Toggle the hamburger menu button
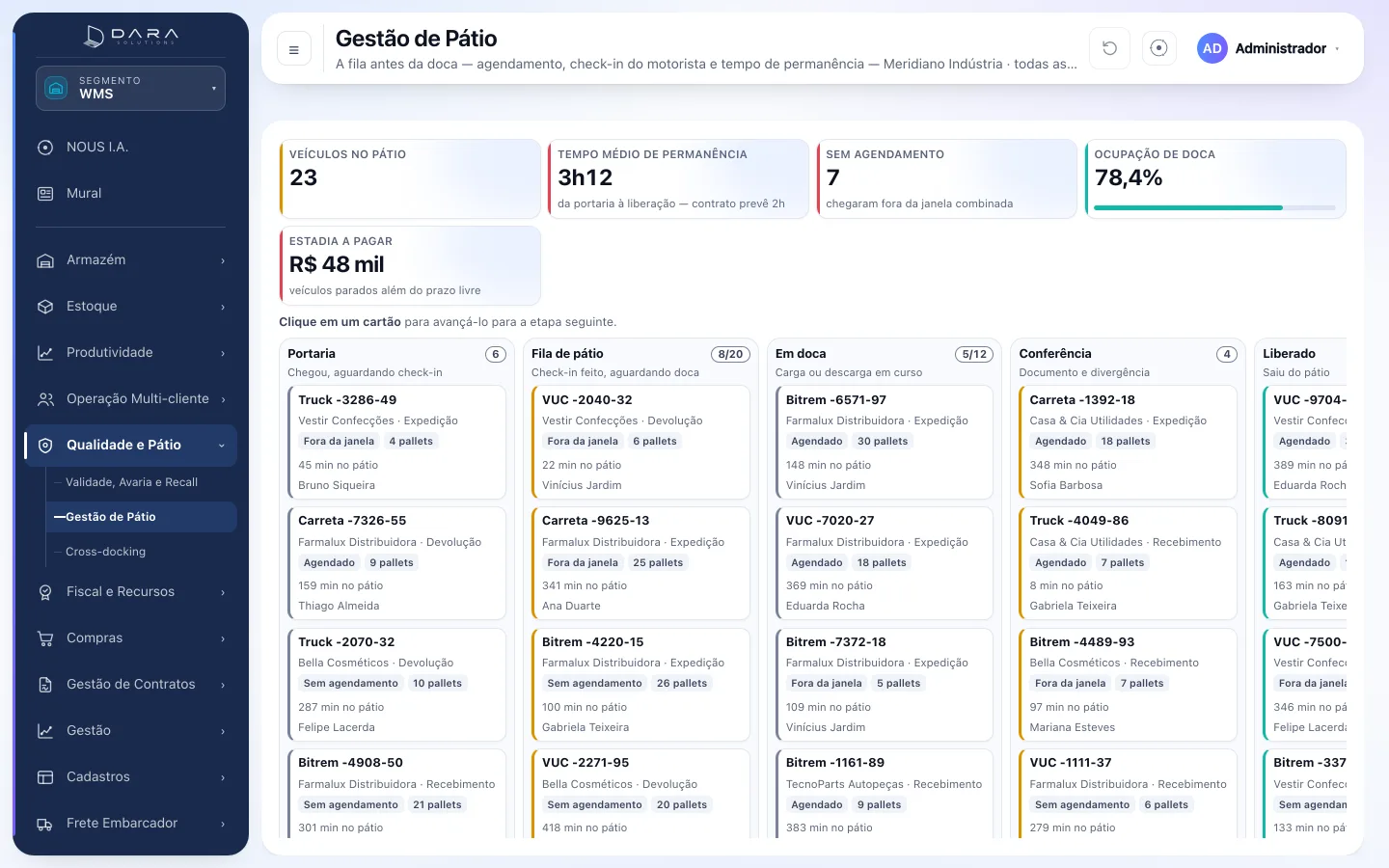Image resolution: width=1389 pixels, height=868 pixels. (x=294, y=49)
